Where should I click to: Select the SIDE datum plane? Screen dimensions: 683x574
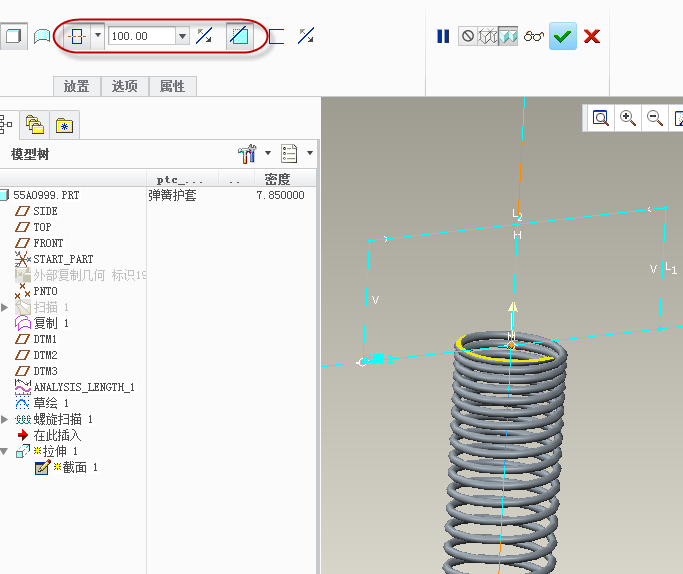click(45, 211)
